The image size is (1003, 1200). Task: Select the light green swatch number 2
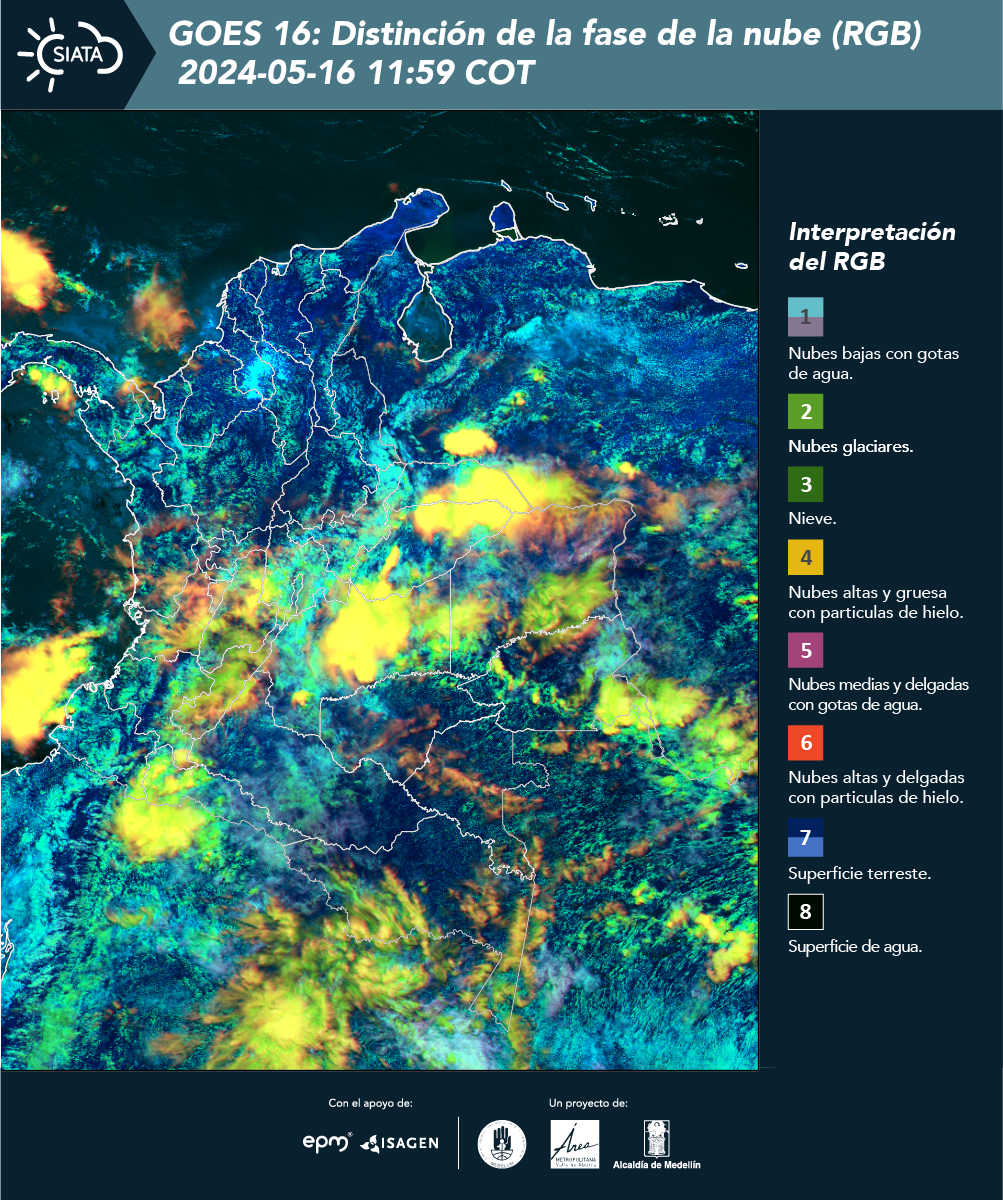click(x=805, y=411)
